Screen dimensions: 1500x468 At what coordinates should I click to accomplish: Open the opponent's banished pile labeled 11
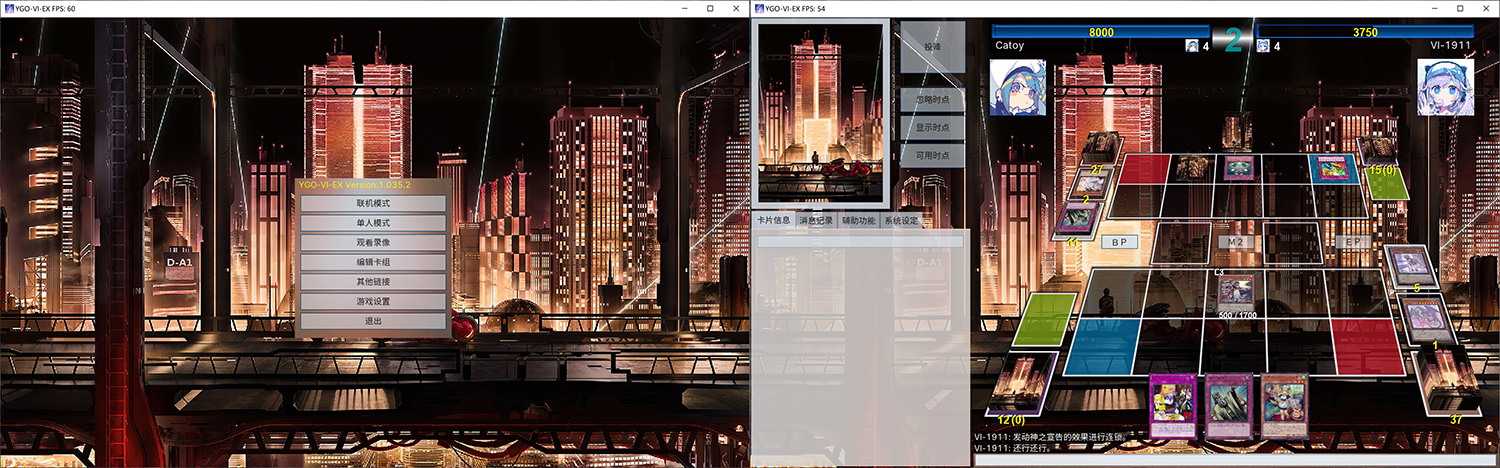tap(1075, 219)
